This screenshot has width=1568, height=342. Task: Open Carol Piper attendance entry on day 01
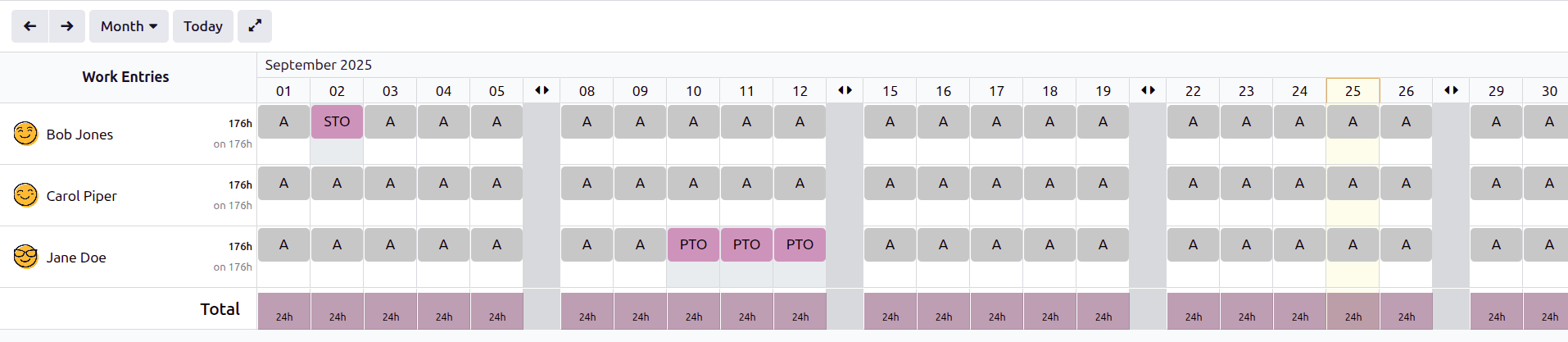point(283,183)
